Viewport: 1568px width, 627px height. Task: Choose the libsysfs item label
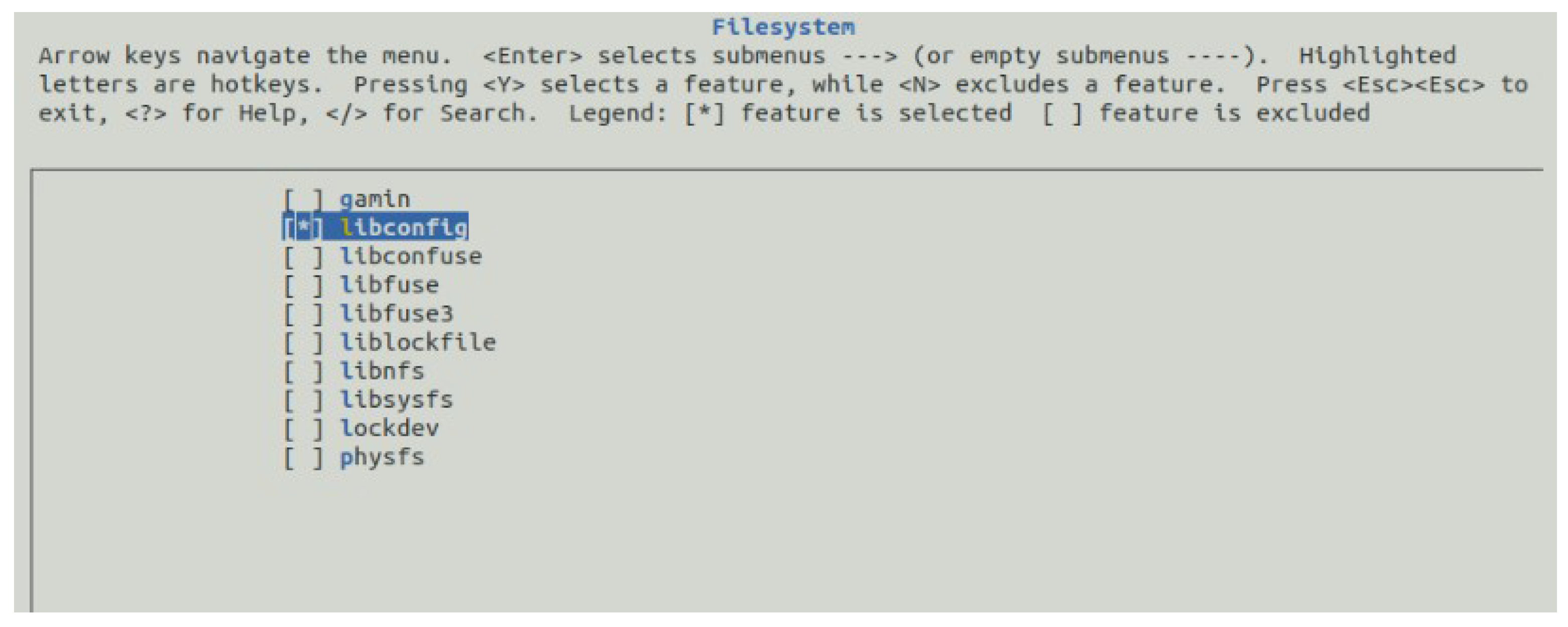click(x=397, y=400)
